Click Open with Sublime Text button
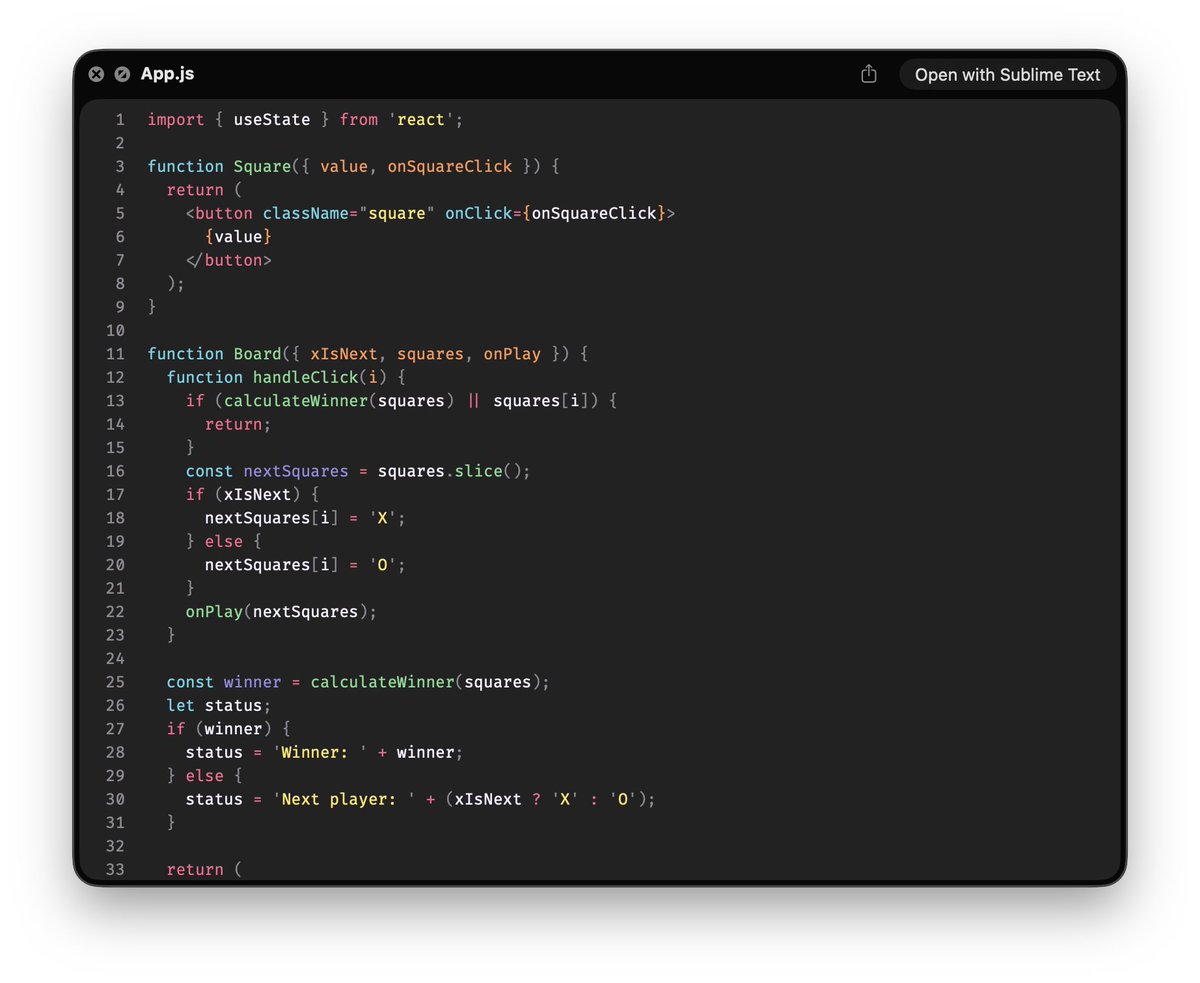The height and width of the screenshot is (983, 1200). tap(1007, 74)
